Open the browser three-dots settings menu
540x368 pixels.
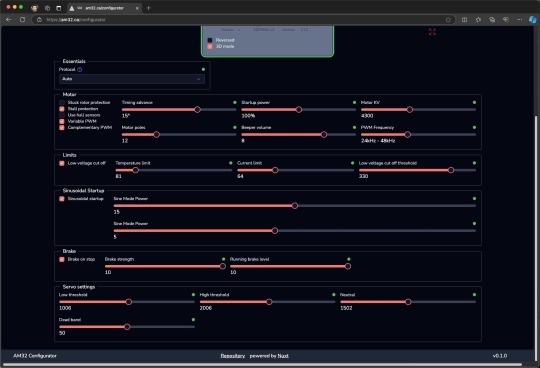[519, 20]
